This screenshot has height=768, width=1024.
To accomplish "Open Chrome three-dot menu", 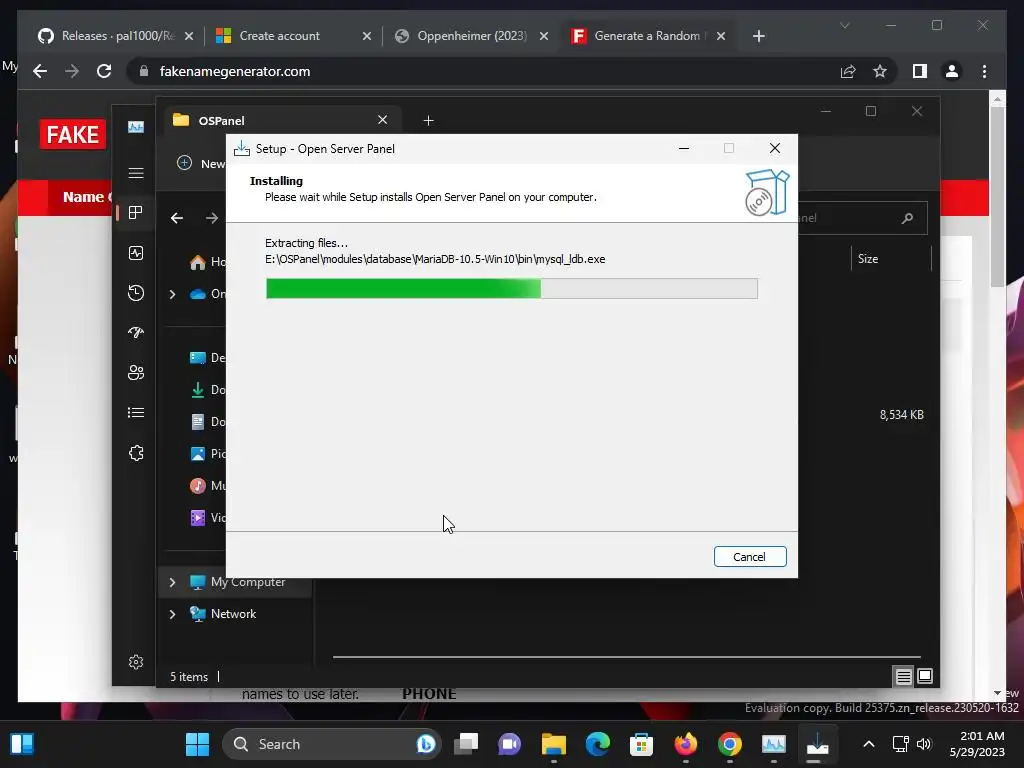I will click(x=984, y=71).
